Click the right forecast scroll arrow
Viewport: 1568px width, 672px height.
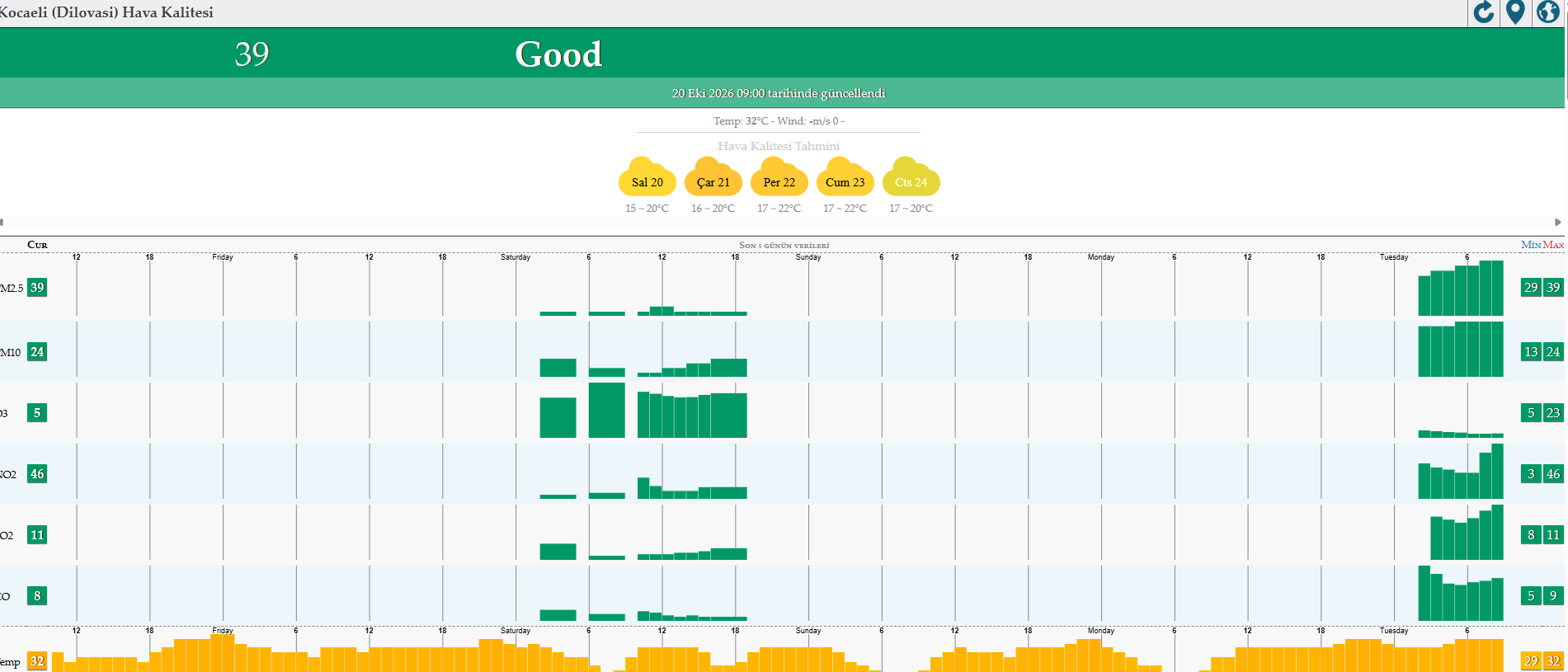pyautogui.click(x=1557, y=222)
